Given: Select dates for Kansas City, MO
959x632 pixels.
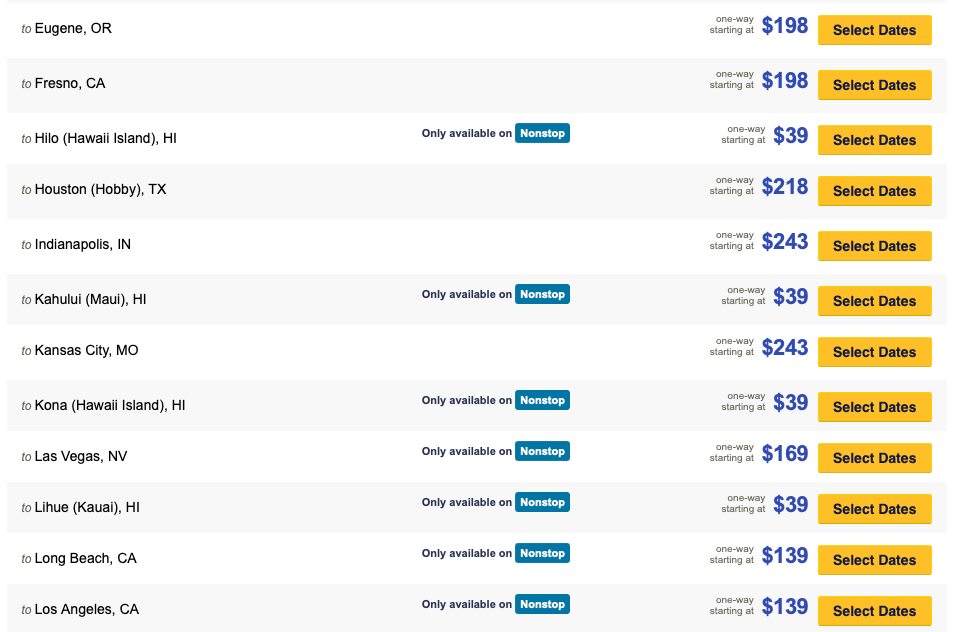Looking at the screenshot, I should click(874, 352).
